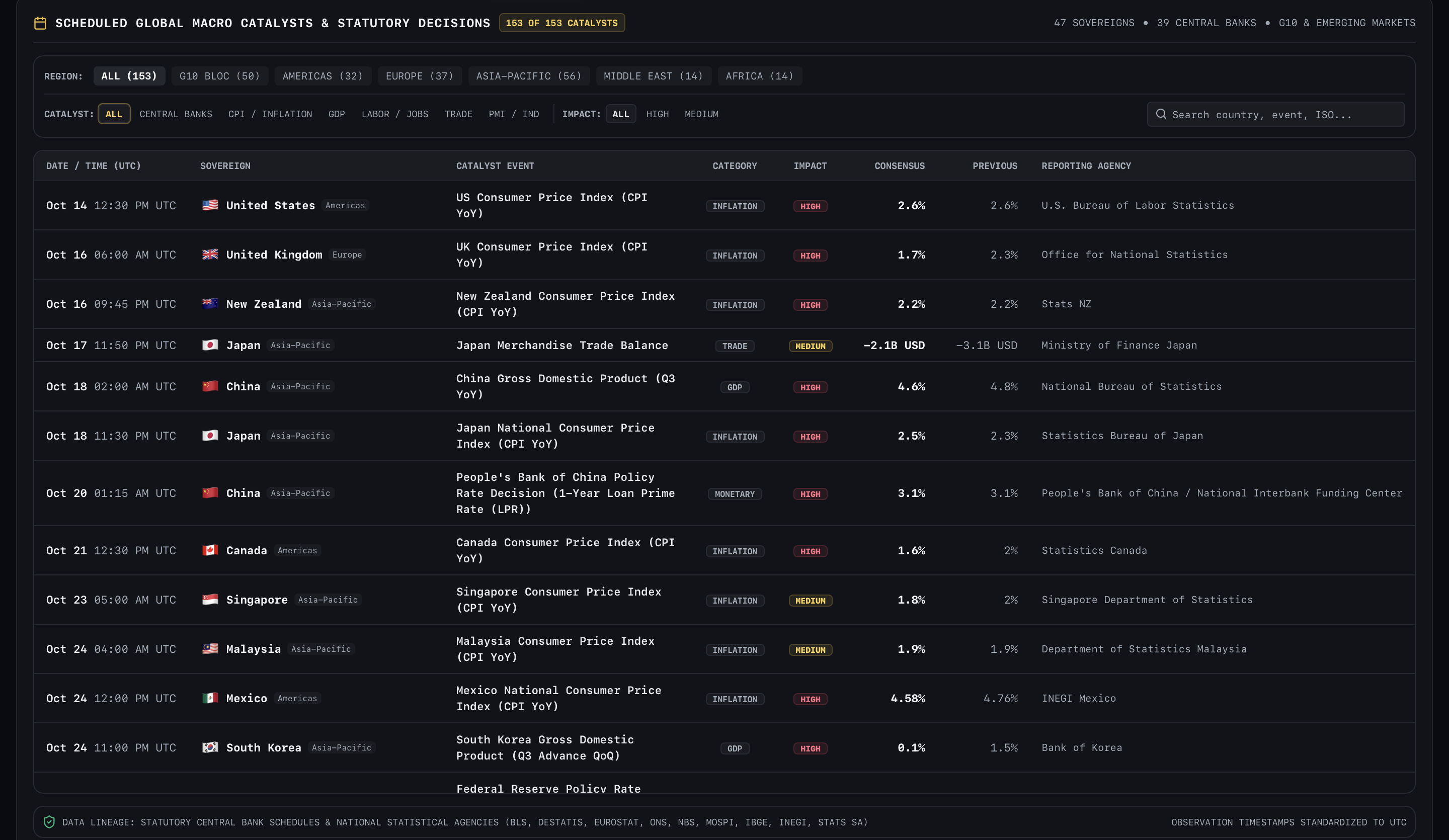1449x840 pixels.
Task: Filter by AFRICA (14) region
Action: pyautogui.click(x=760, y=76)
